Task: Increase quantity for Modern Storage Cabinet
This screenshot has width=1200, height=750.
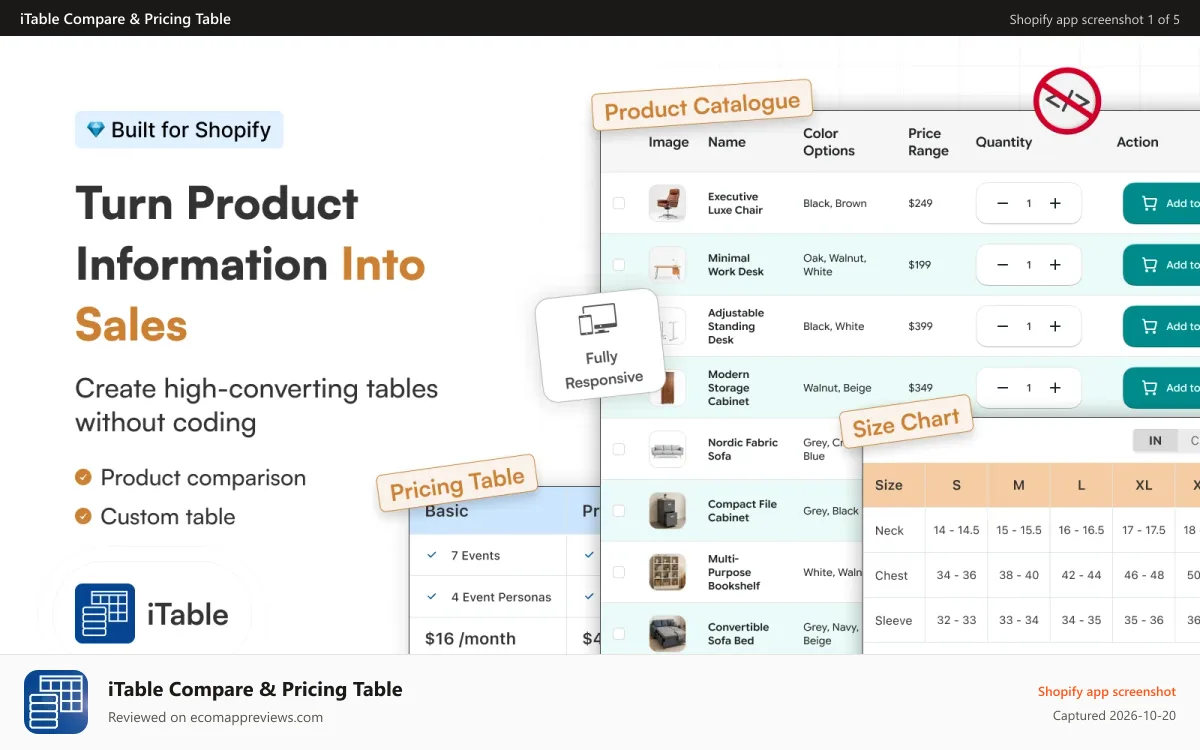Action: pyautogui.click(x=1055, y=388)
